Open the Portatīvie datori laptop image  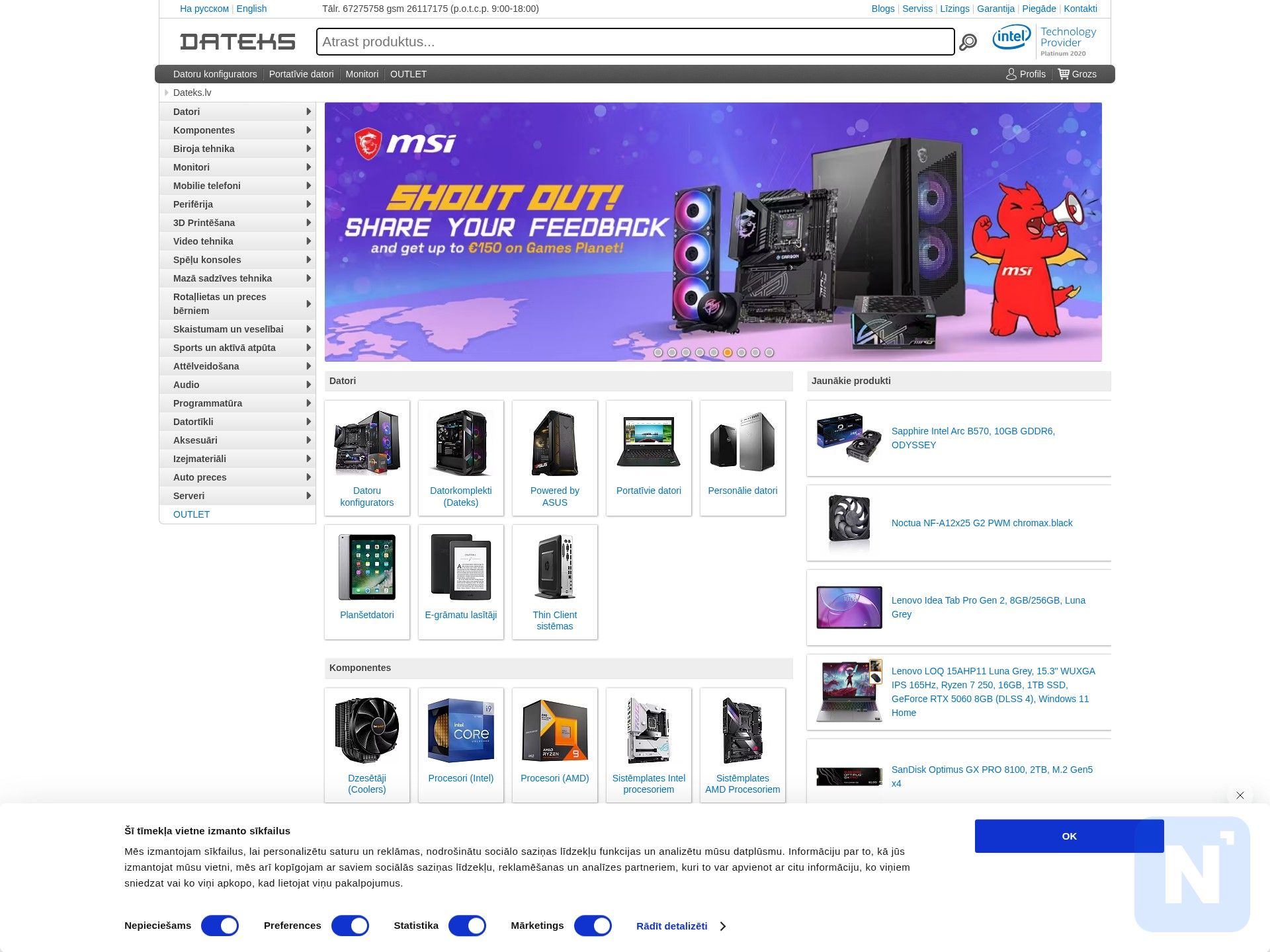click(649, 443)
